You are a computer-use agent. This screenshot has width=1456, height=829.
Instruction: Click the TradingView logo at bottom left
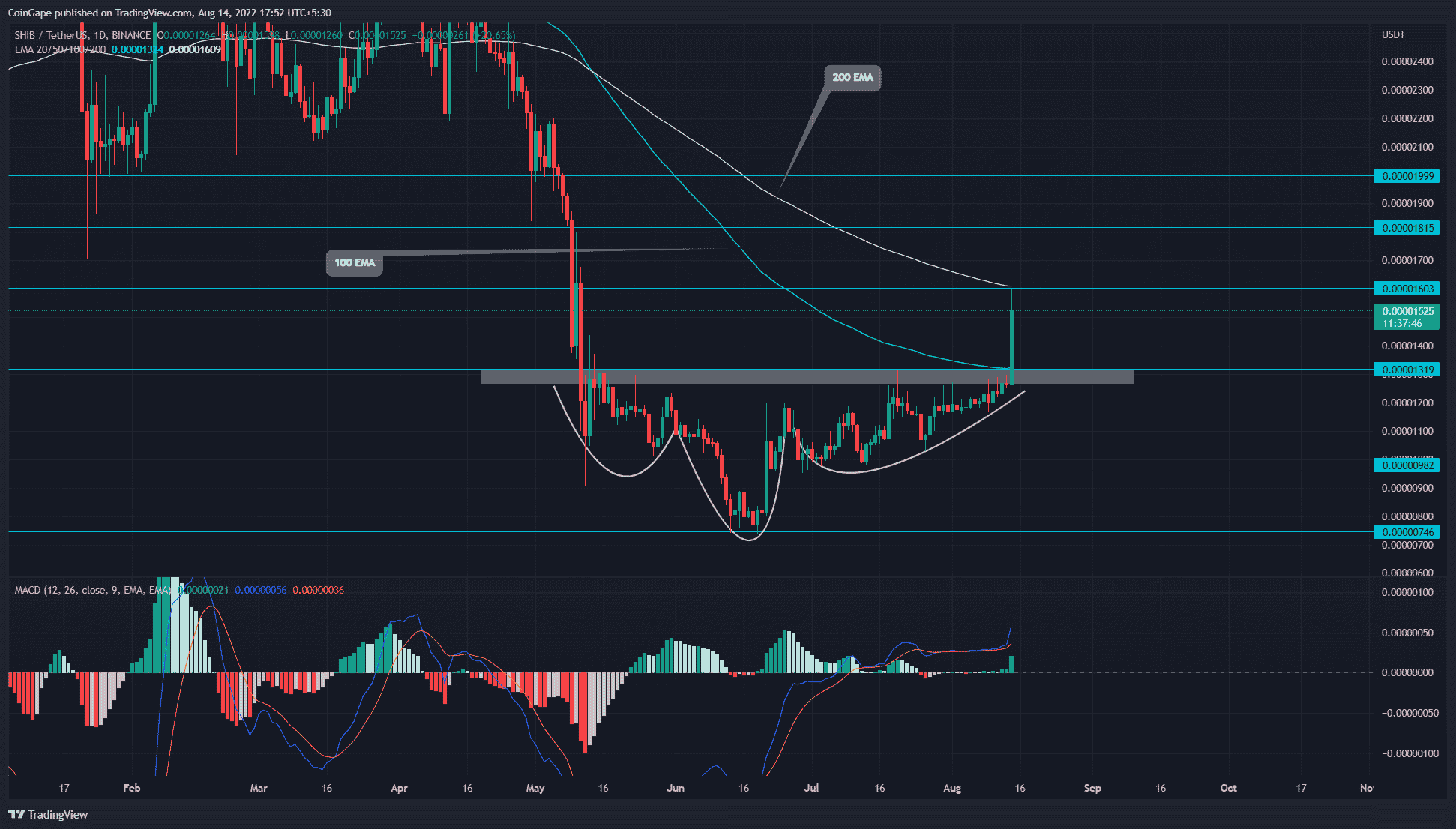click(x=48, y=814)
